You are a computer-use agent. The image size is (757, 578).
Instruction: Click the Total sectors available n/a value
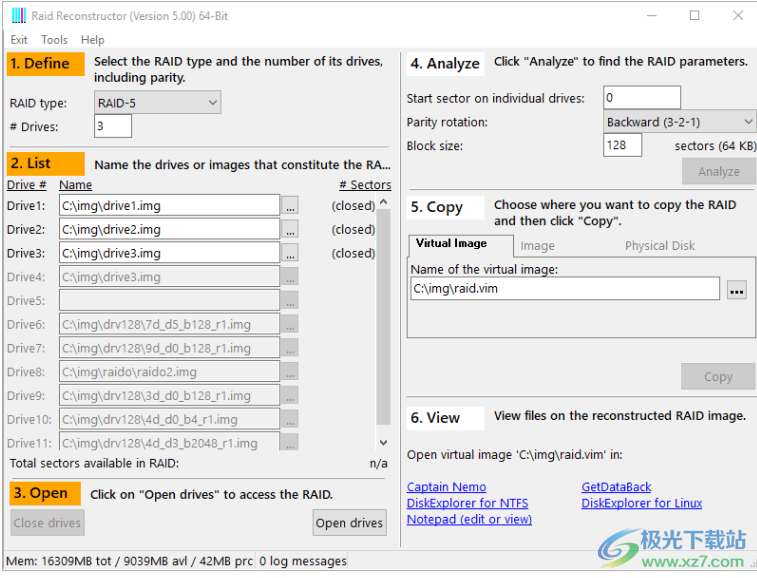click(378, 464)
